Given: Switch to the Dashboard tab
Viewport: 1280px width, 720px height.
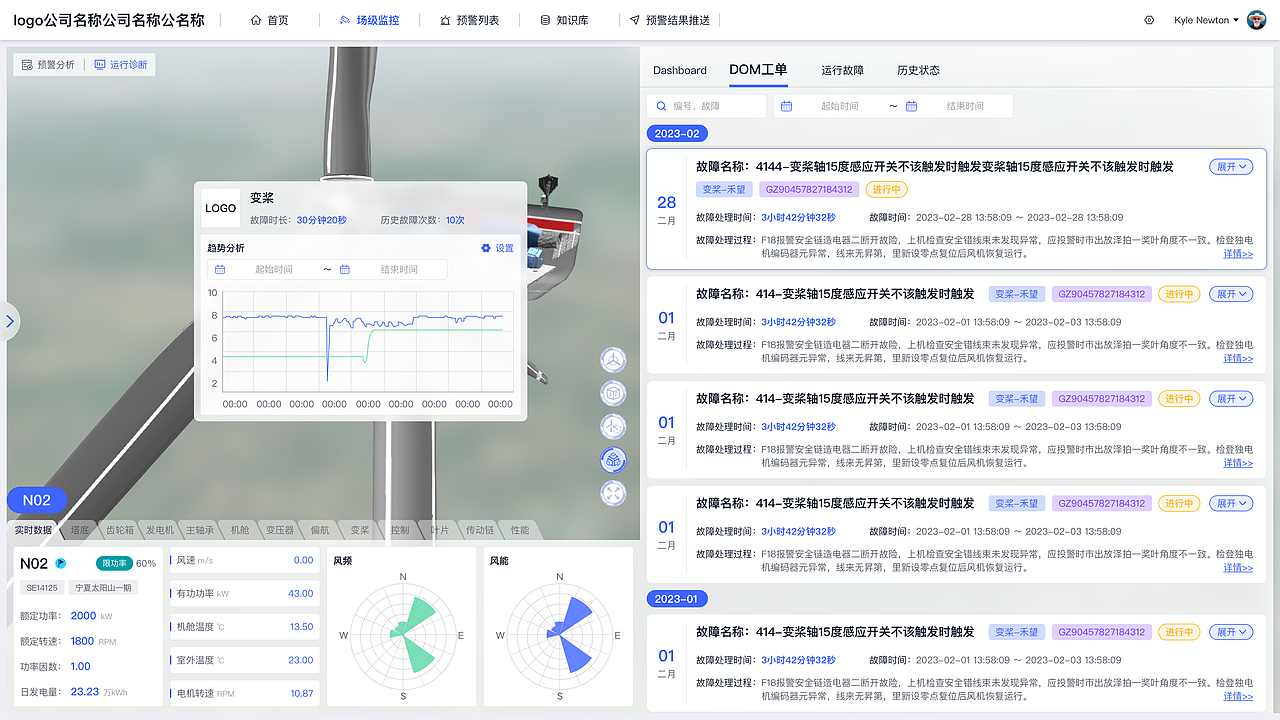Looking at the screenshot, I should pyautogui.click(x=680, y=70).
